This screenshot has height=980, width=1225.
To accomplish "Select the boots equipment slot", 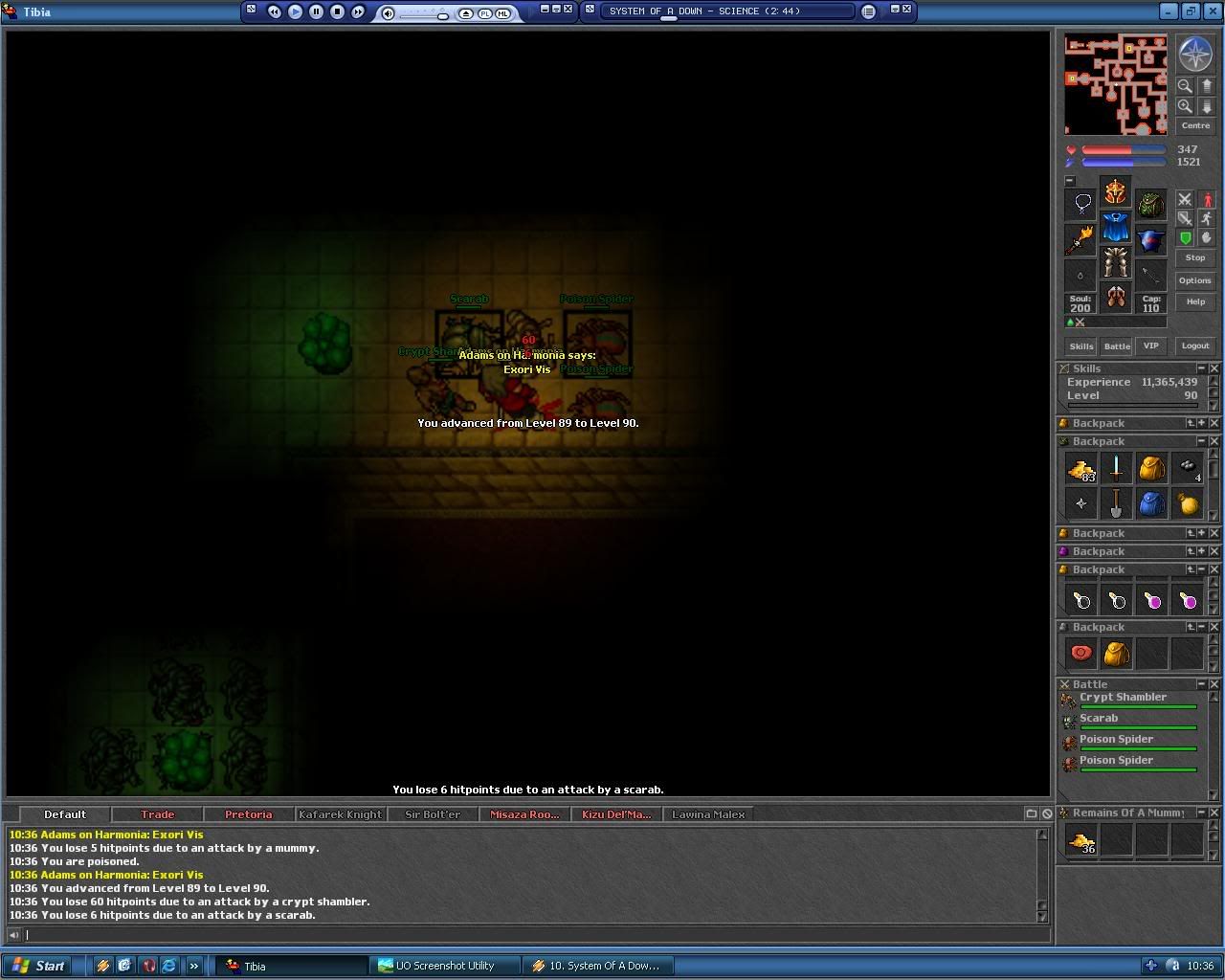I will point(1115,298).
